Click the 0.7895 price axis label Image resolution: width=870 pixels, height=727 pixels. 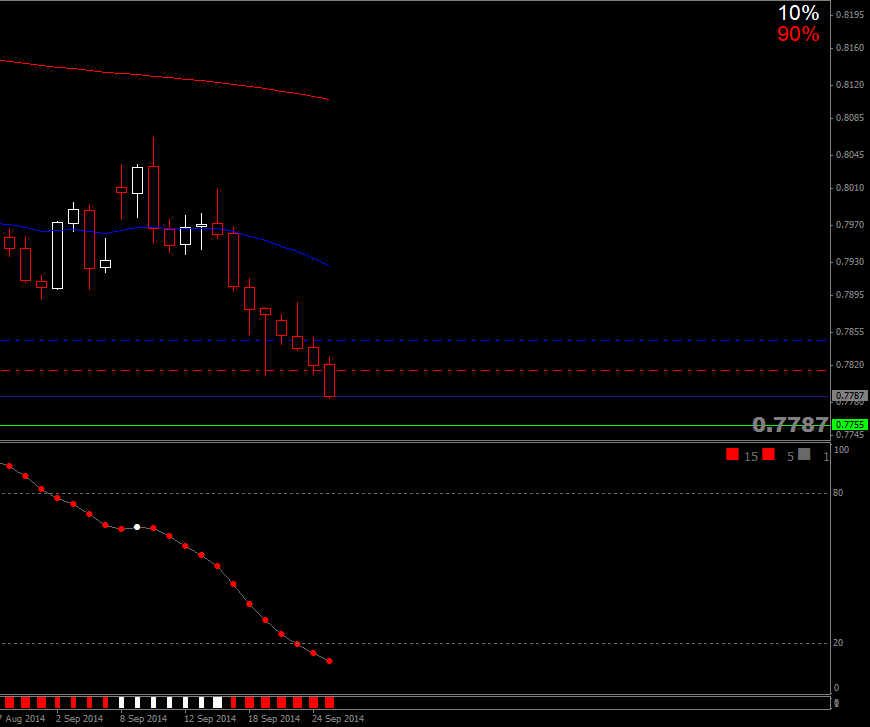850,295
